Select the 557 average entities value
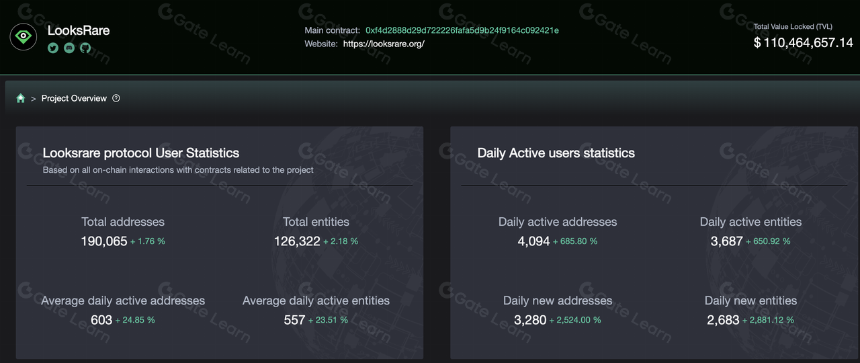The image size is (860, 363). 295,320
